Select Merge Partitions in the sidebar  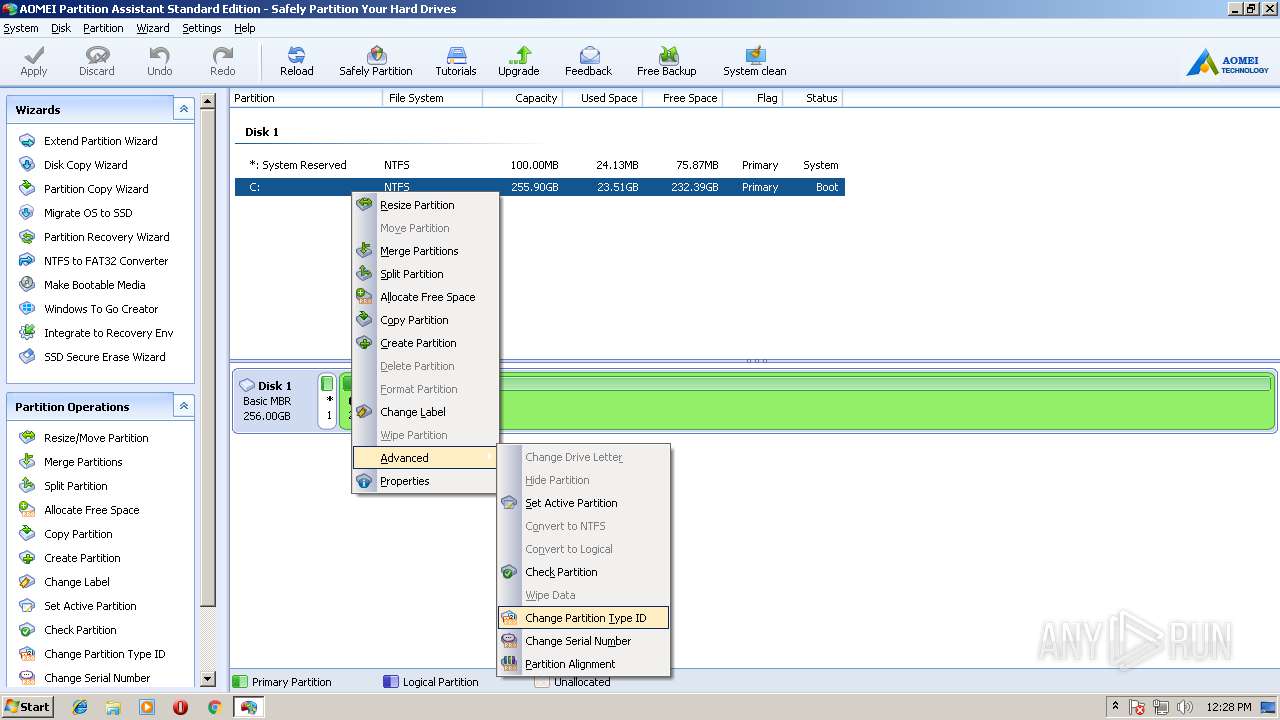click(x=83, y=462)
